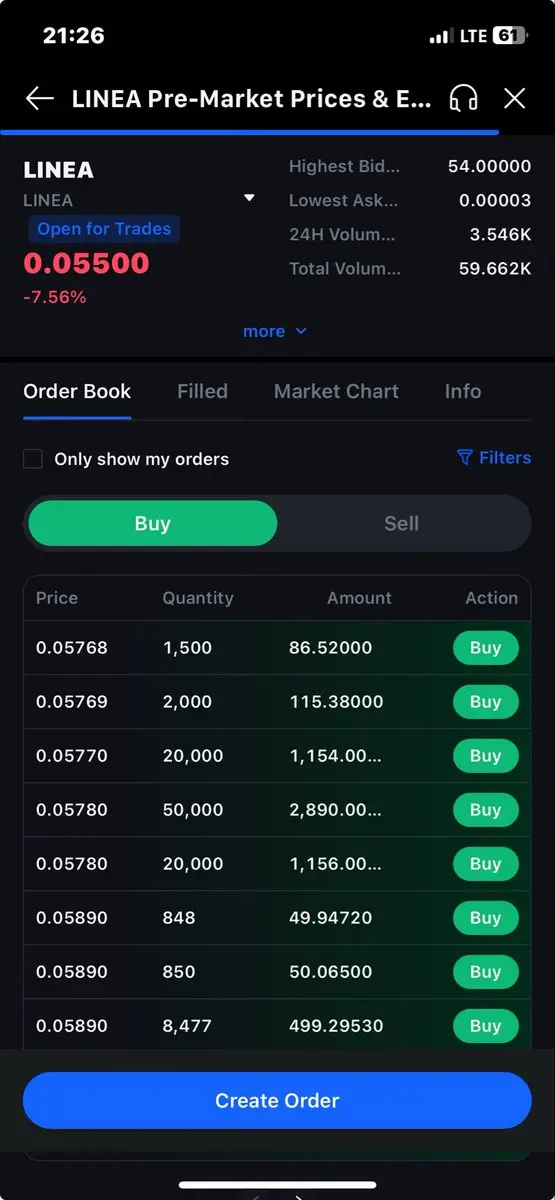This screenshot has width=555, height=1200.
Task: Tap the Filters funnel icon
Action: 464,458
